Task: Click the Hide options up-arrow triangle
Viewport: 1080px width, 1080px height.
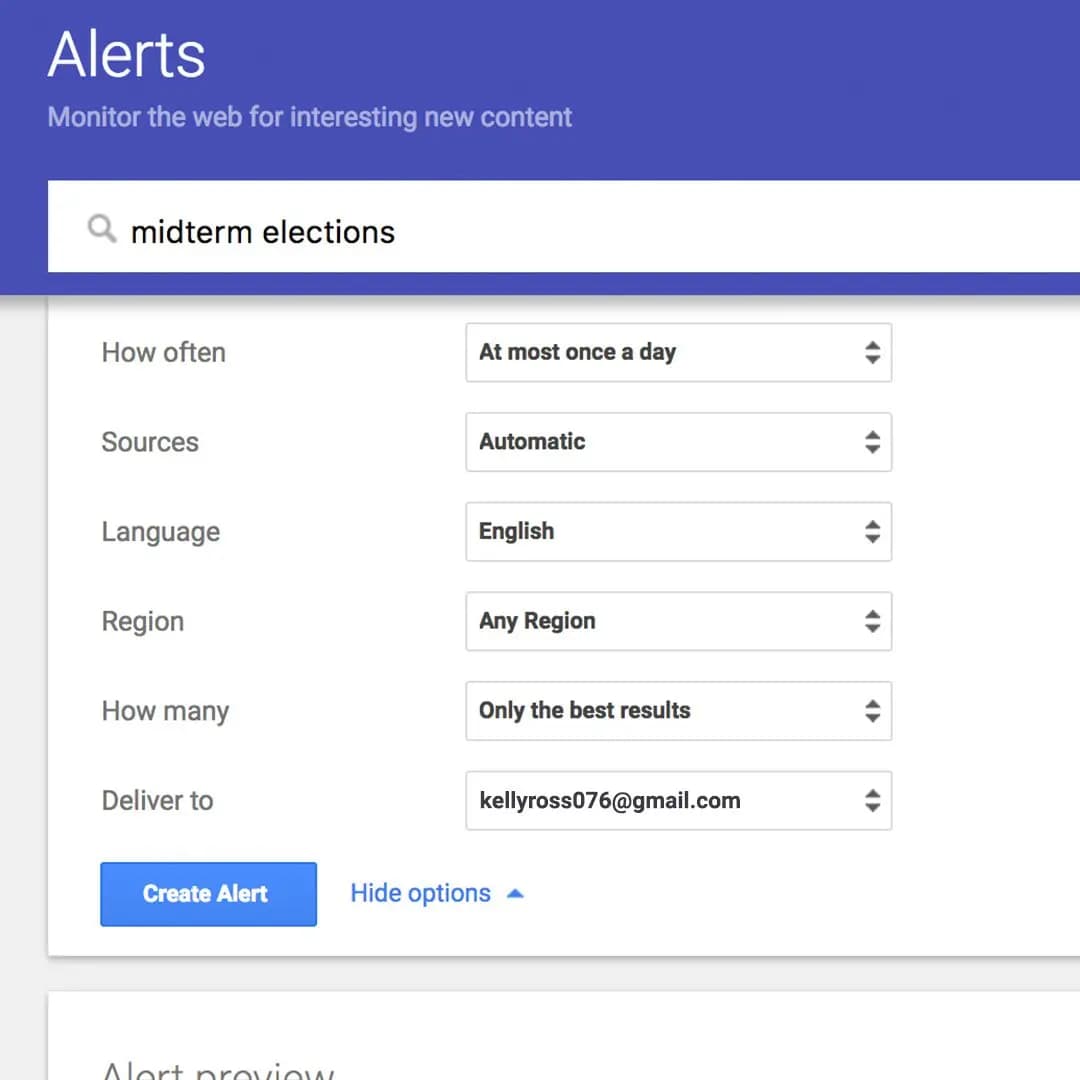Action: [x=515, y=894]
